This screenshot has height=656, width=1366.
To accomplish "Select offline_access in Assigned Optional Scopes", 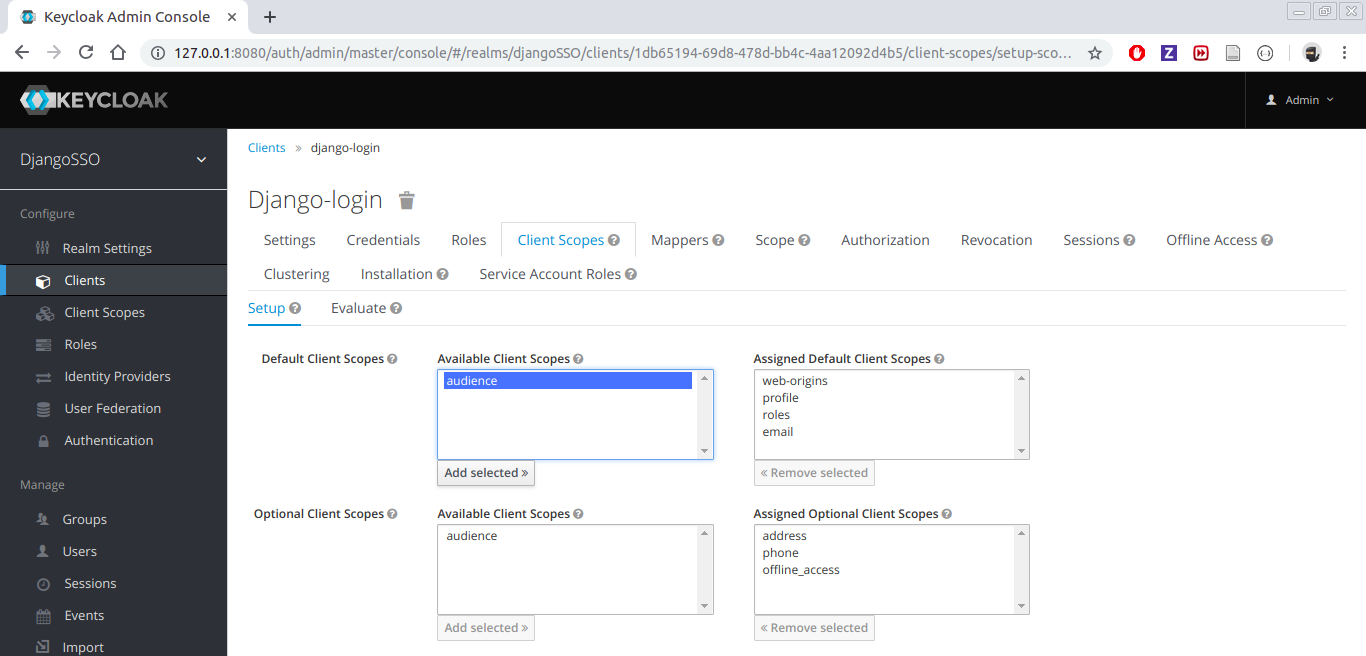I will click(x=884, y=570).
